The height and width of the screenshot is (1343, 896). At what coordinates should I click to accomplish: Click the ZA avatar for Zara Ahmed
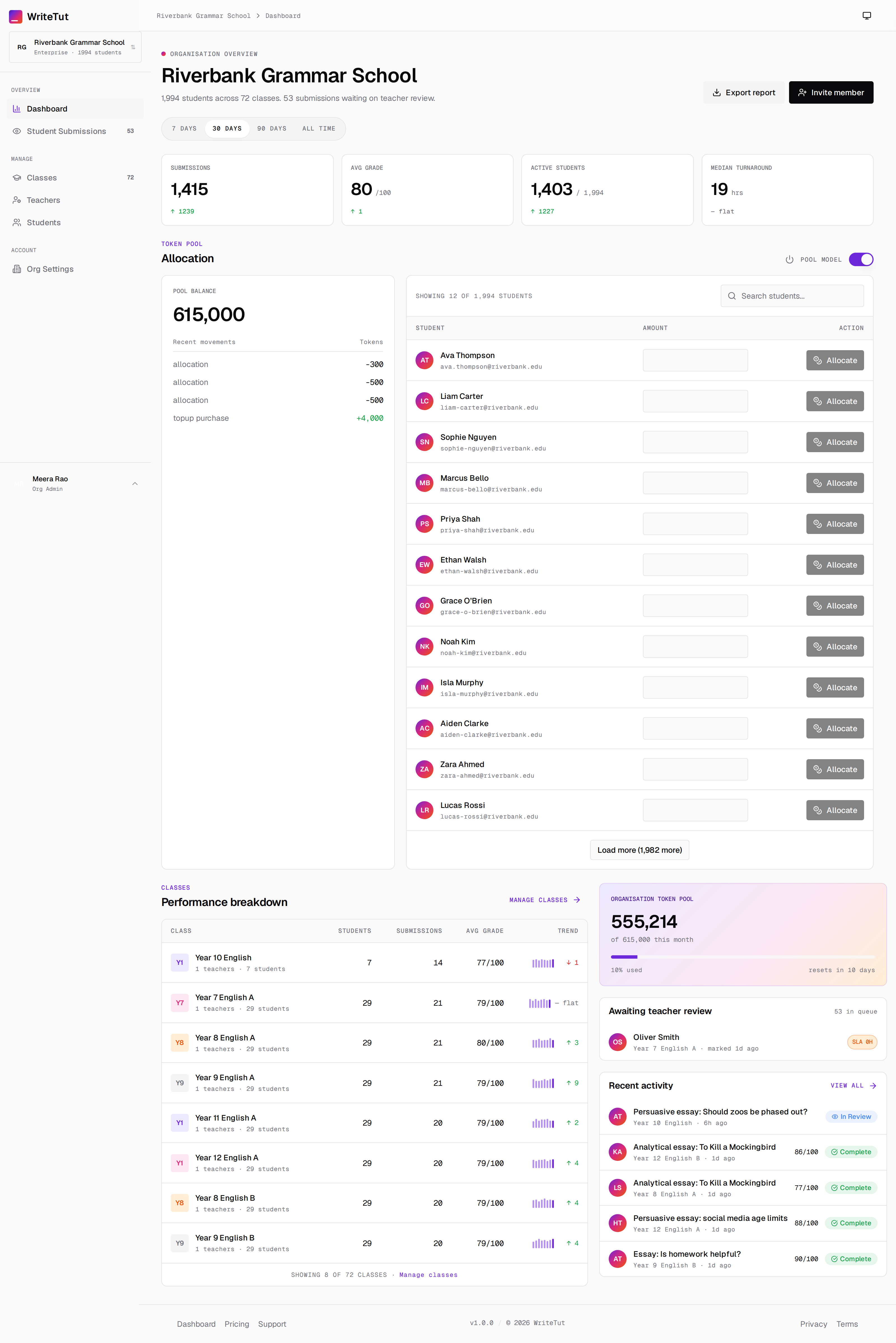[x=424, y=769]
